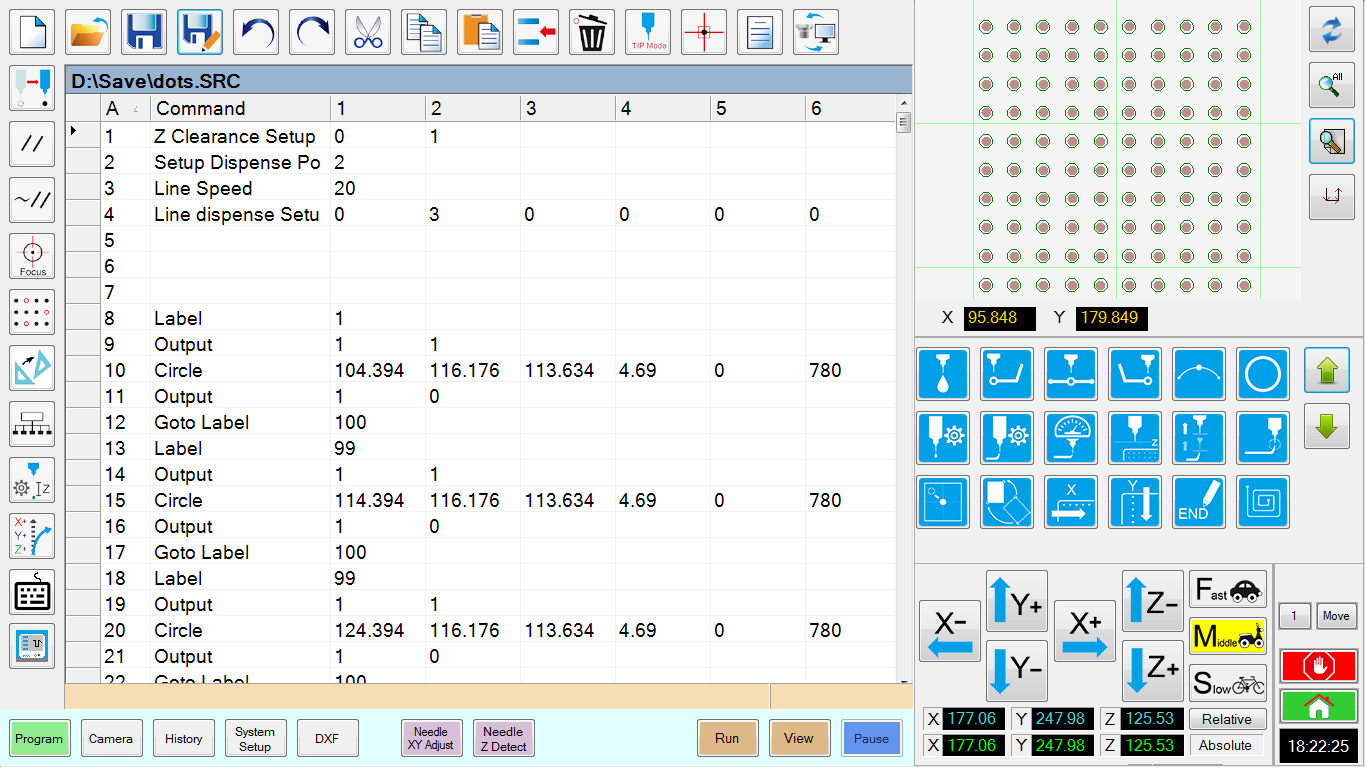Move command down with green arrow

pyautogui.click(x=1326, y=427)
